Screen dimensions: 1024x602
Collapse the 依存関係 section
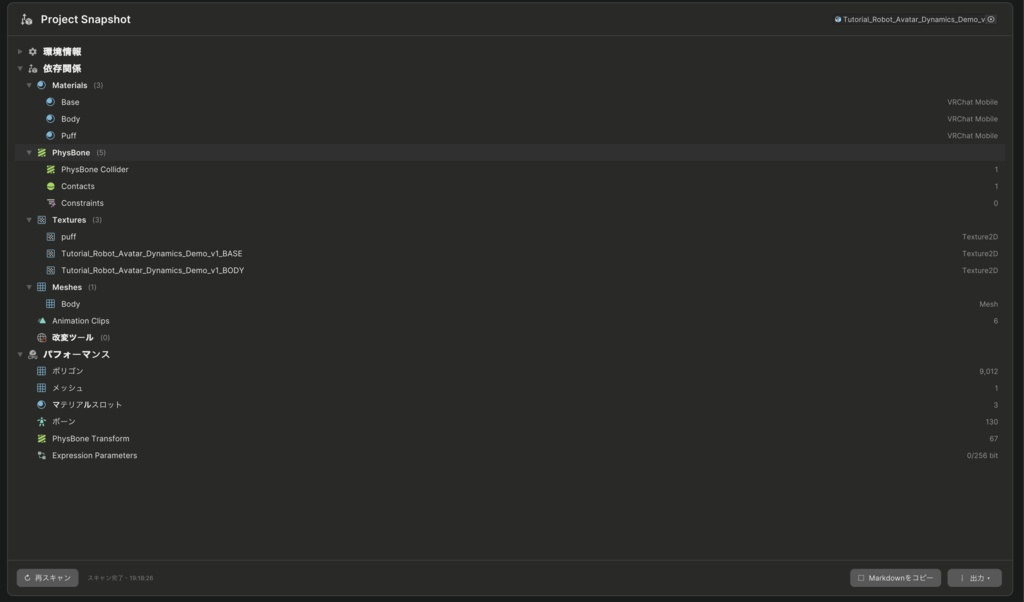pos(20,69)
